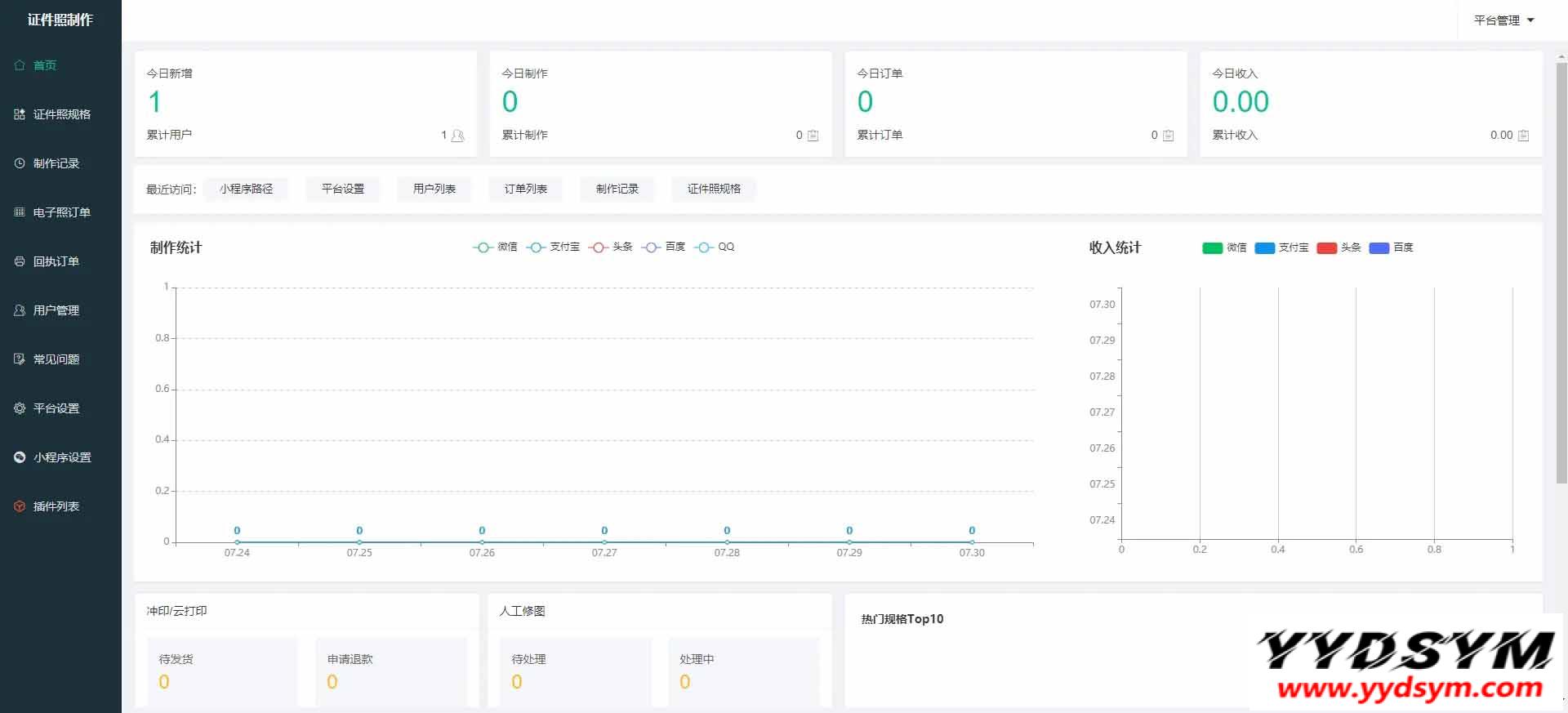Click the 证件照规格 grid icon in sidebar
The image size is (1568, 713).
click(20, 114)
